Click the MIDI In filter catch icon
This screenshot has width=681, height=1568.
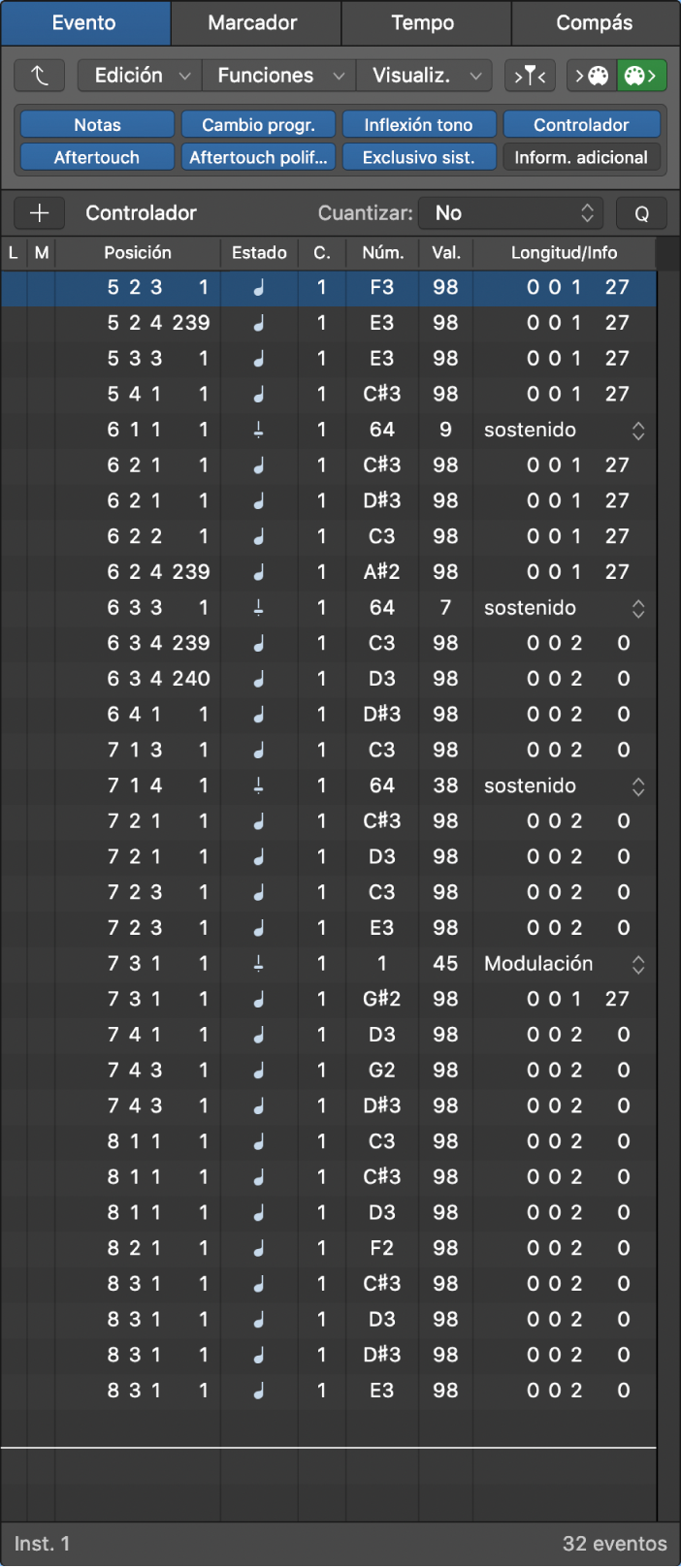pos(530,75)
